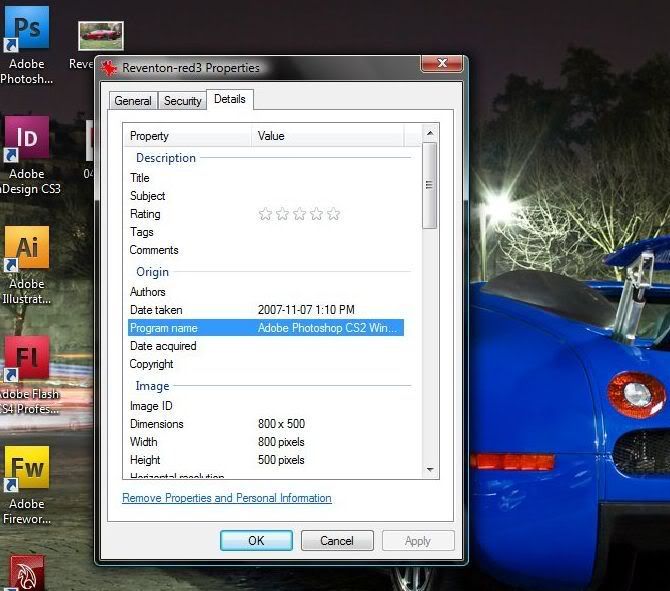Screen dimensions: 670x591
Task: Select the Copyright property row
Action: click(x=265, y=364)
